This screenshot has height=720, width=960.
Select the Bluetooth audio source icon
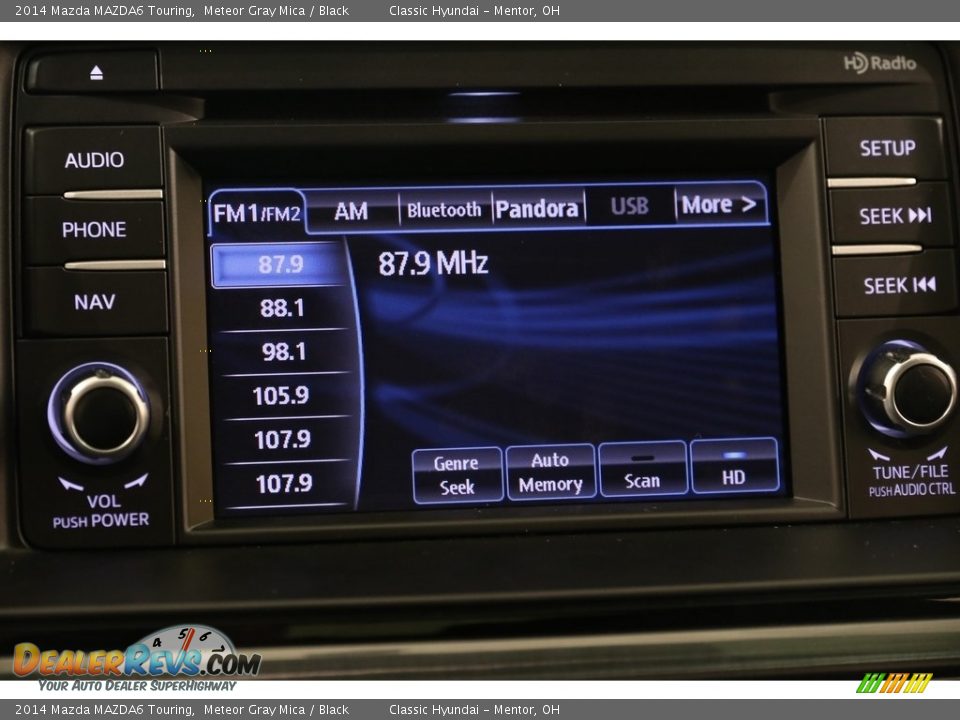(x=444, y=210)
